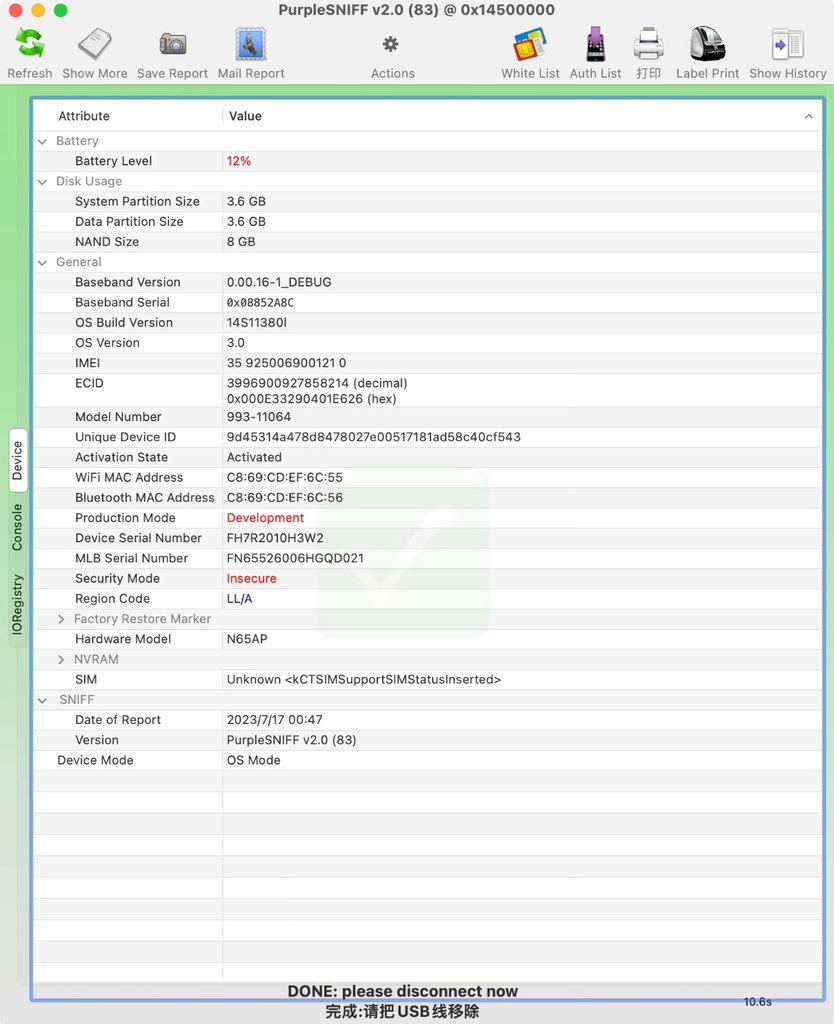Click the Attribute column header
Viewport: 834px width, 1024px height.
click(x=84, y=116)
